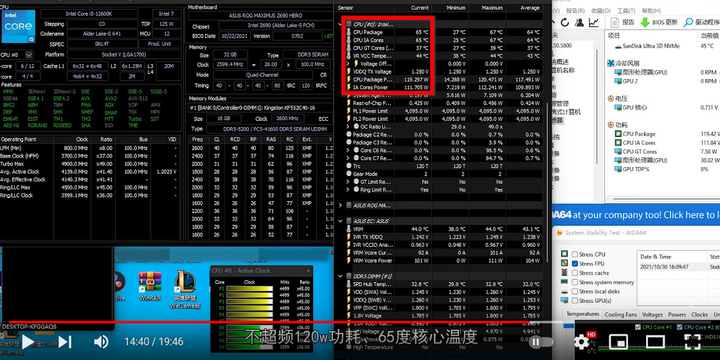Open the WinRAR desktop shortcut

150,285
